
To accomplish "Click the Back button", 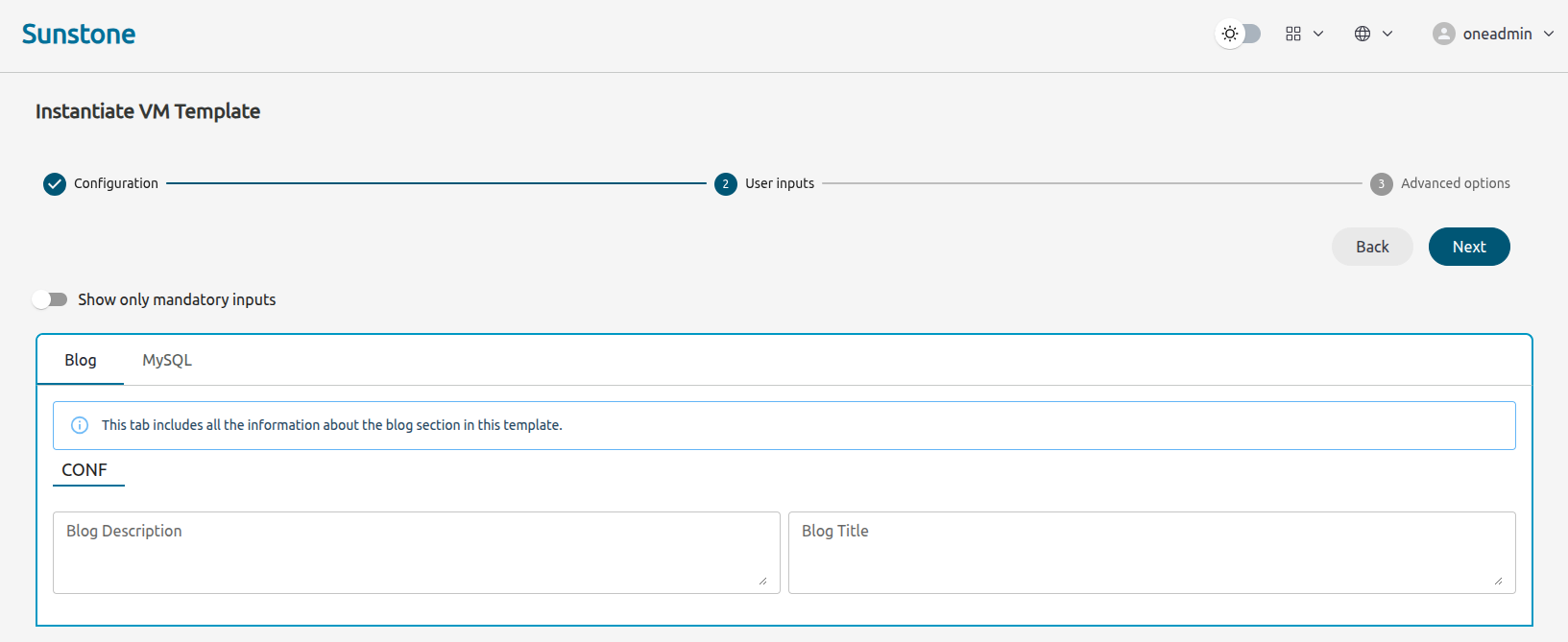I will pyautogui.click(x=1372, y=247).
